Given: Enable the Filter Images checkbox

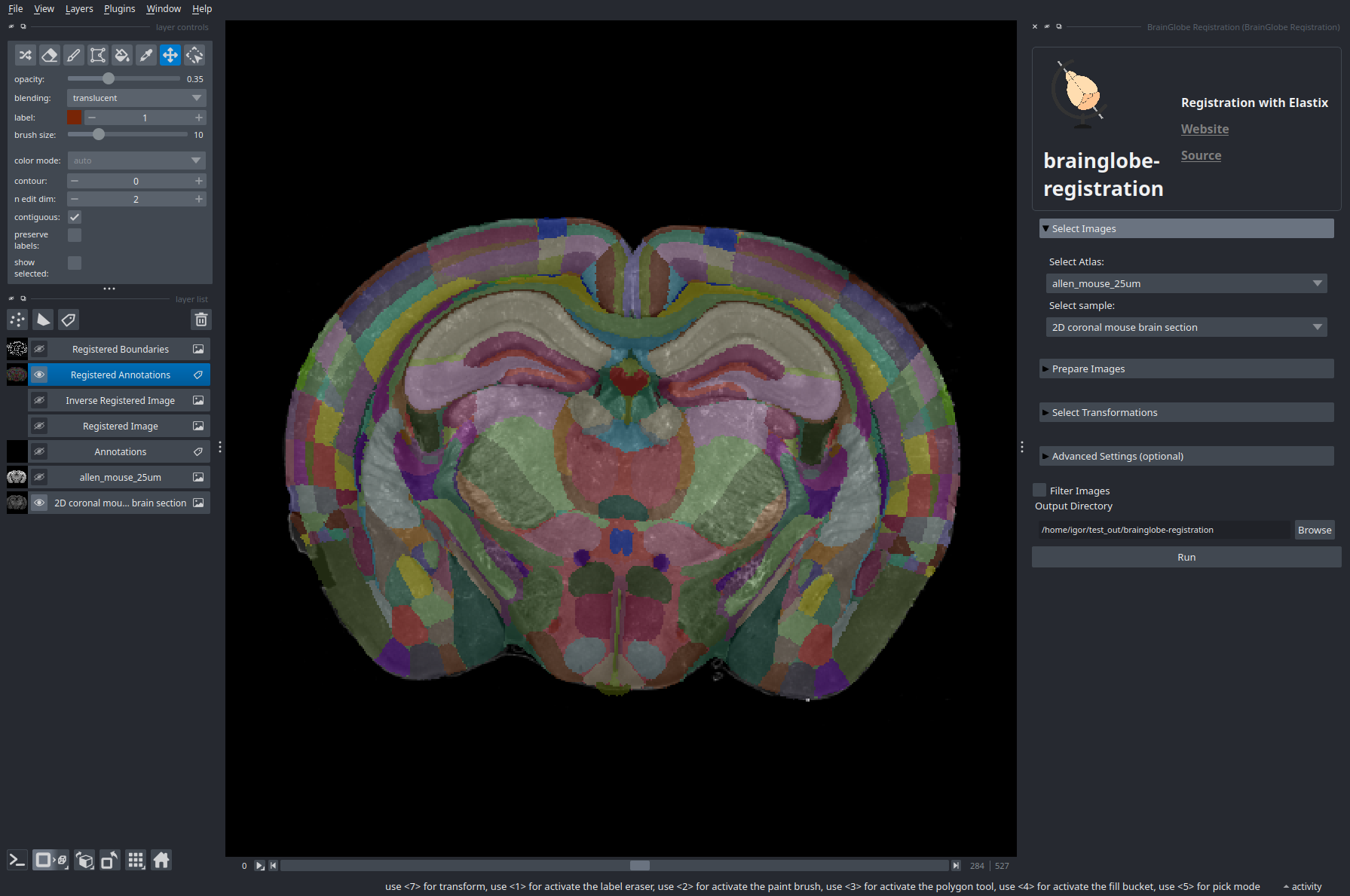Looking at the screenshot, I should pos(1040,490).
